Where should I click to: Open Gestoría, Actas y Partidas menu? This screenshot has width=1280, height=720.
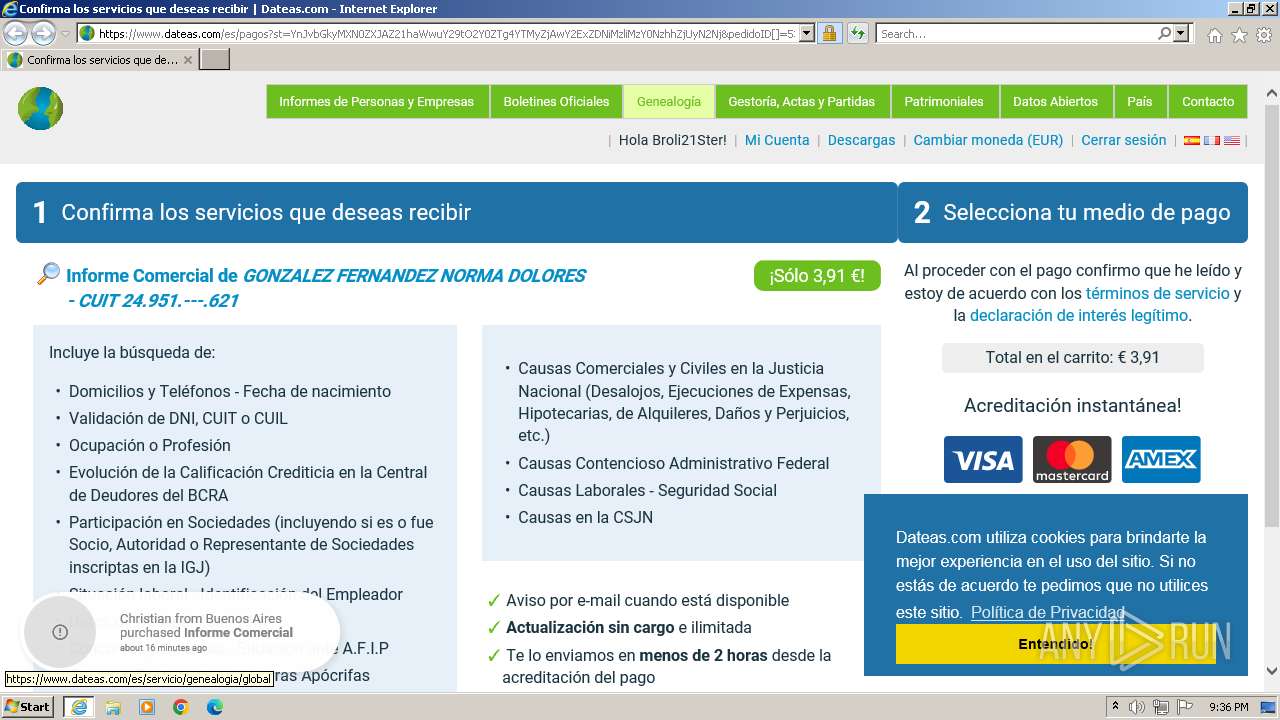(801, 101)
